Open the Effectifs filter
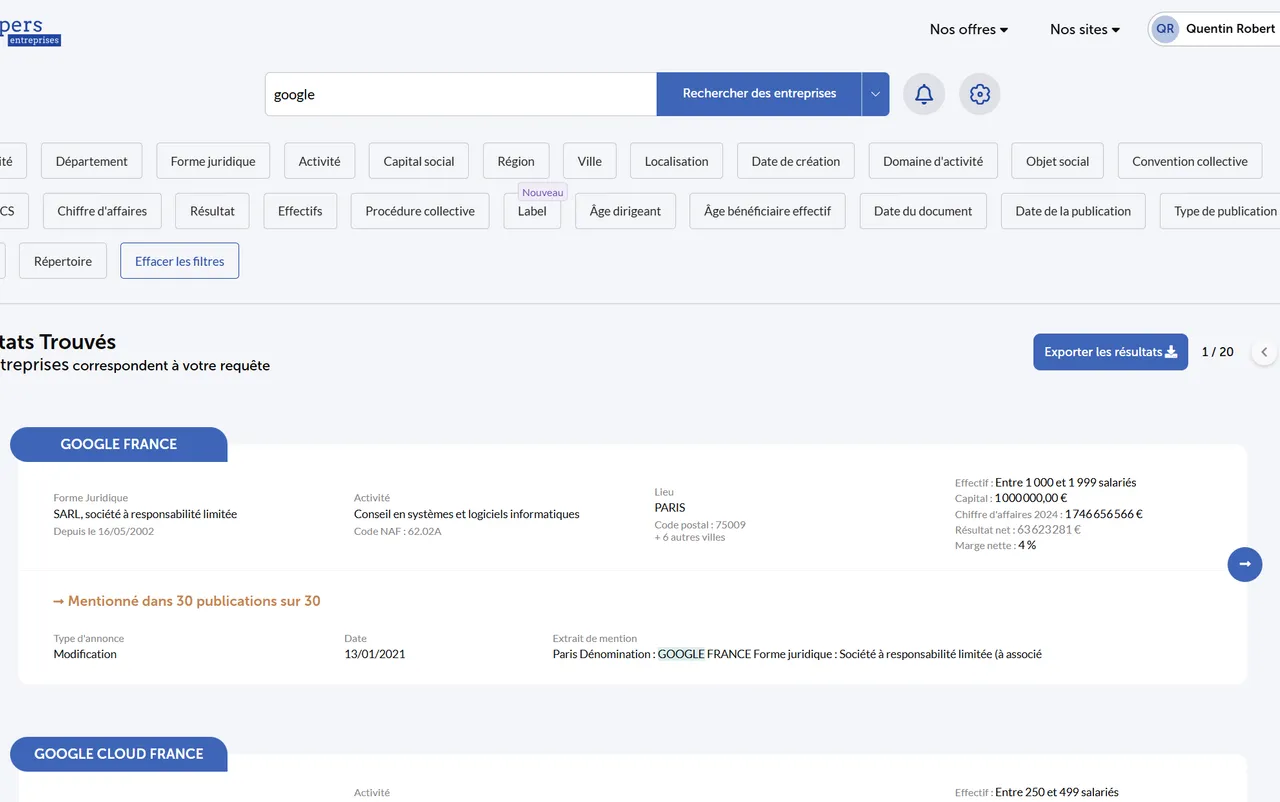1280x802 pixels. (300, 211)
